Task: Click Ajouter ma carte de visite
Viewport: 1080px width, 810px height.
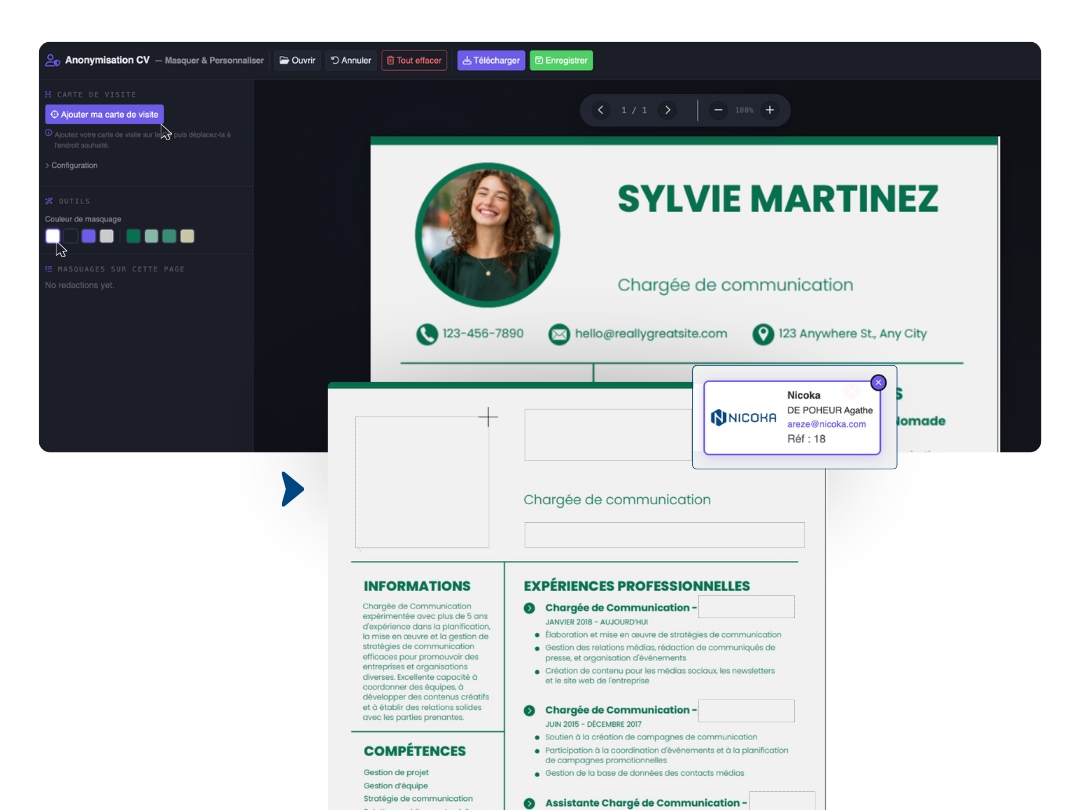Action: point(104,114)
